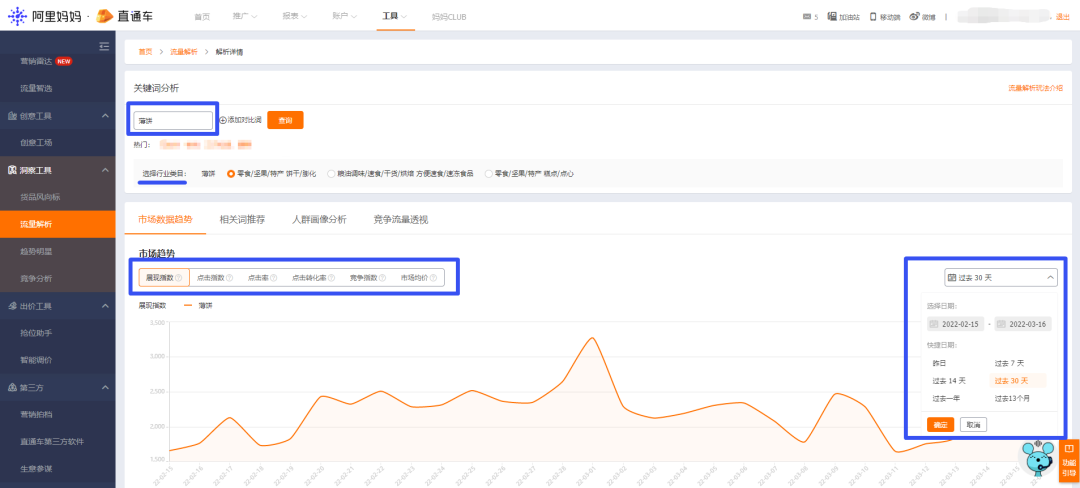This screenshot has height=488, width=1080.
Task: Collapse the 第三方 sidebar group chevron
Action: coord(105,388)
